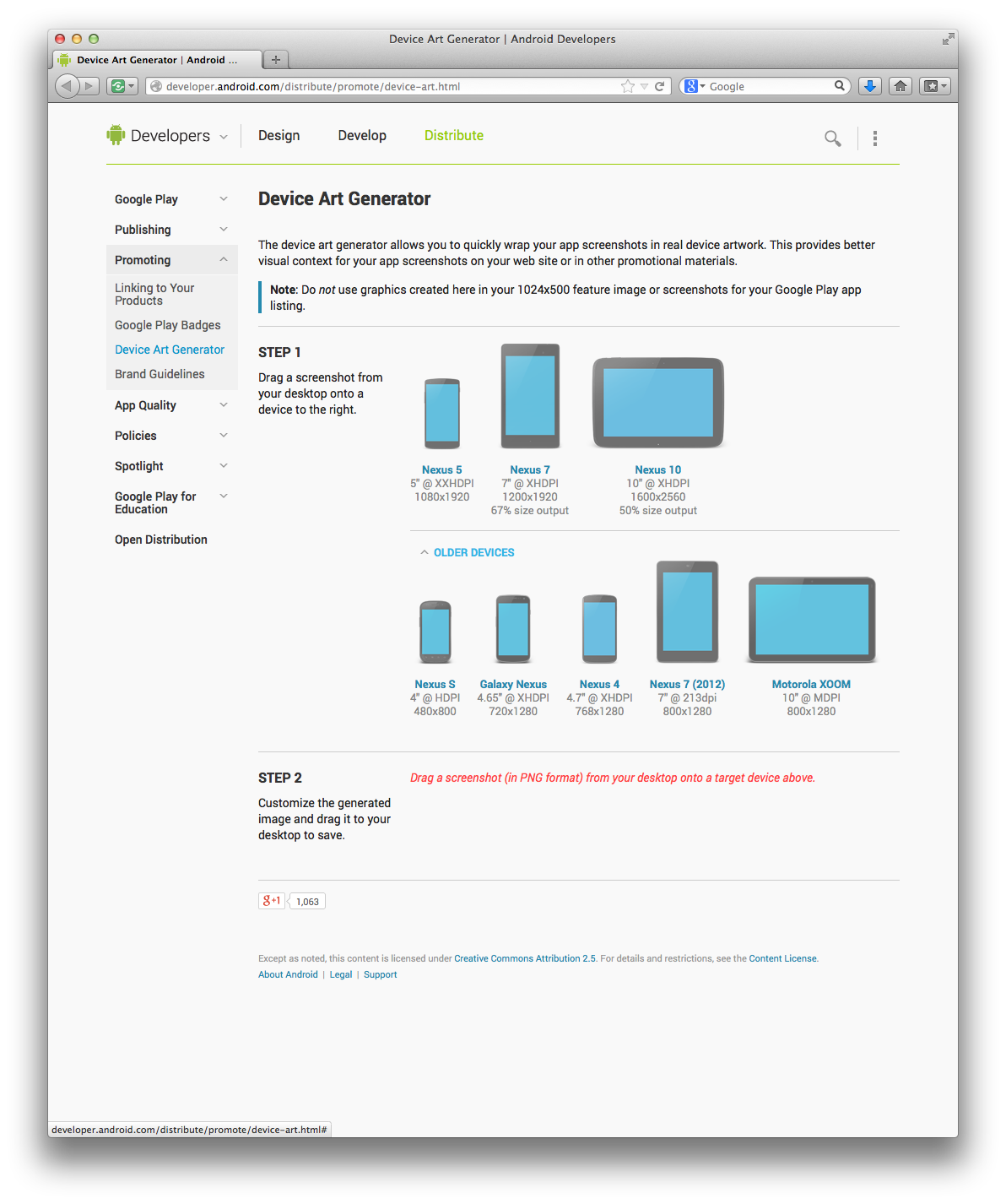Select the Device Art Generator browser tab
This screenshot has width=1006, height=1204.
coord(157,60)
